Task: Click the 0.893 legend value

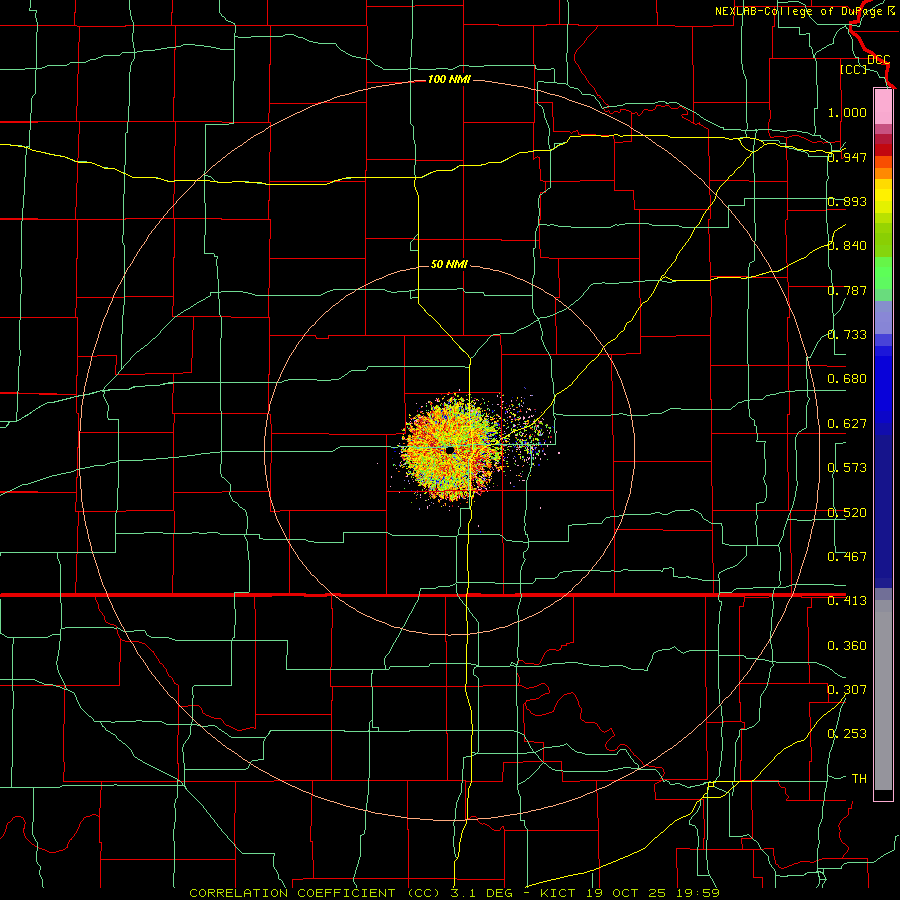Action: click(847, 201)
